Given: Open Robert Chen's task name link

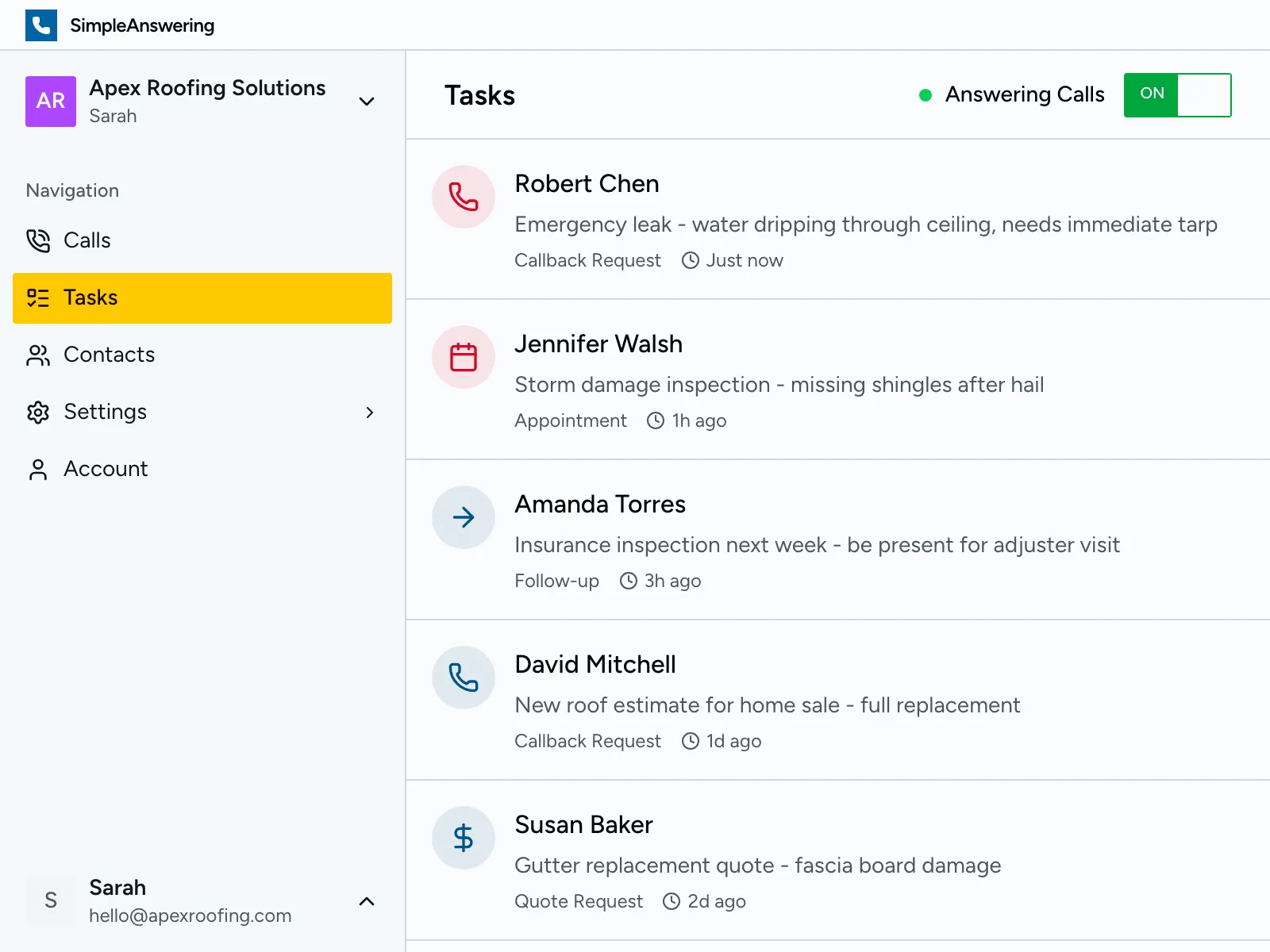Looking at the screenshot, I should (587, 184).
